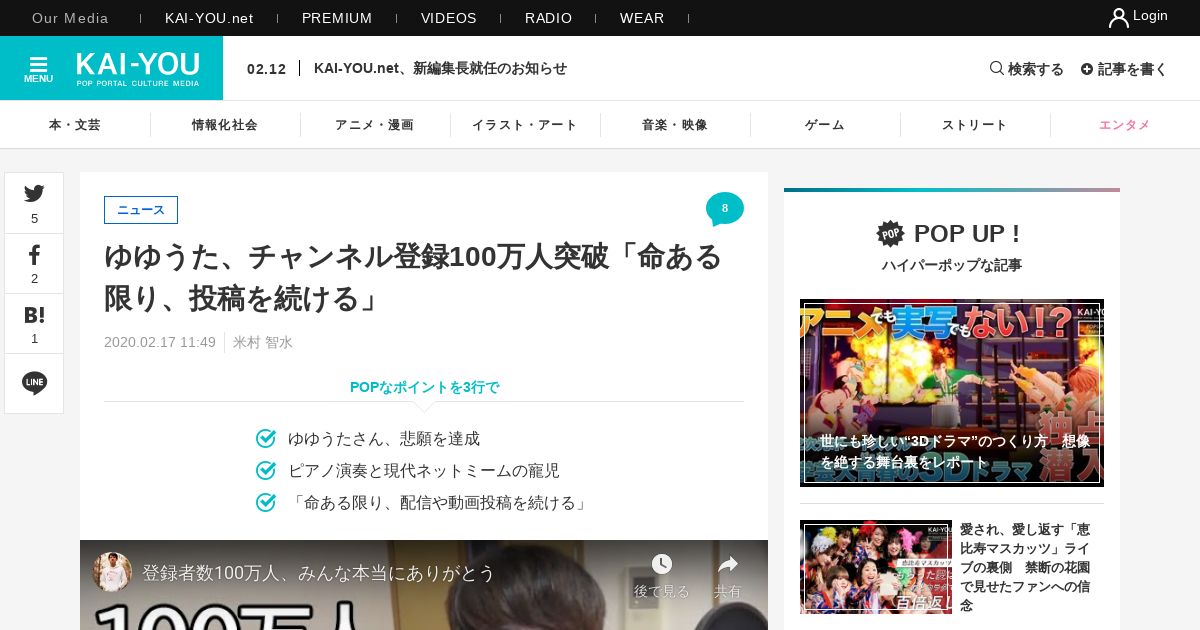Open the 3Dドラマ featured article thumbnail
This screenshot has width=1200, height=630.
[x=952, y=393]
